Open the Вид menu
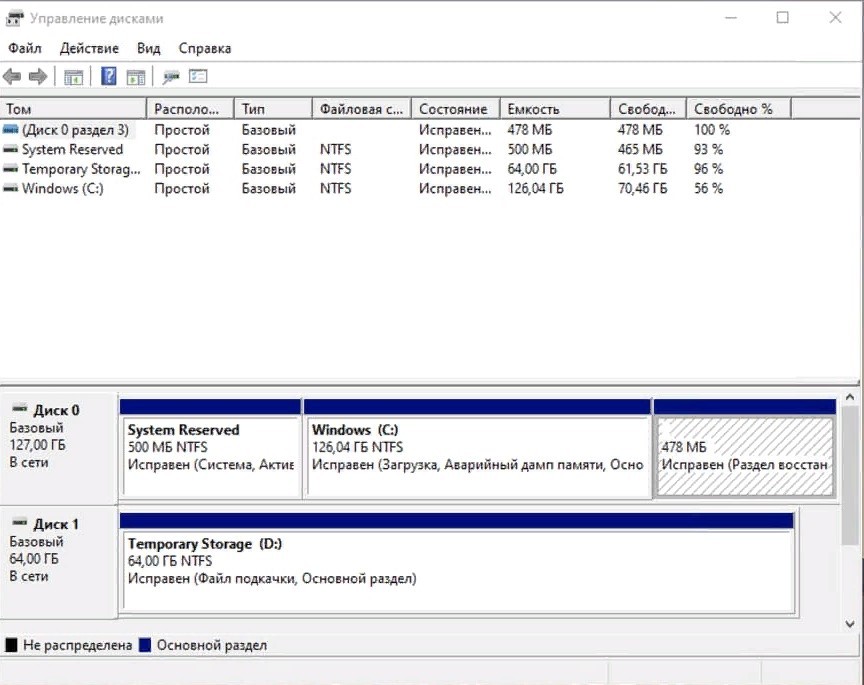This screenshot has width=864, height=685. [x=148, y=48]
